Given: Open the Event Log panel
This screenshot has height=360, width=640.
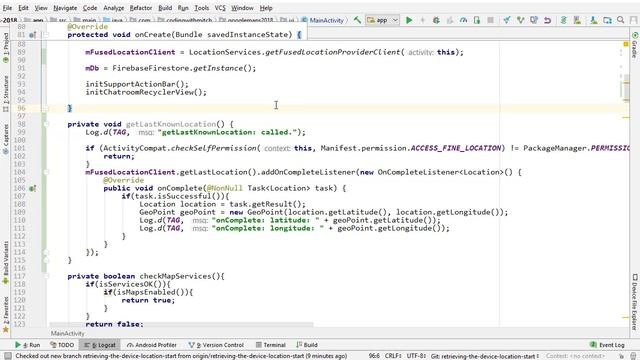Looking at the screenshot, I should coord(607,345).
